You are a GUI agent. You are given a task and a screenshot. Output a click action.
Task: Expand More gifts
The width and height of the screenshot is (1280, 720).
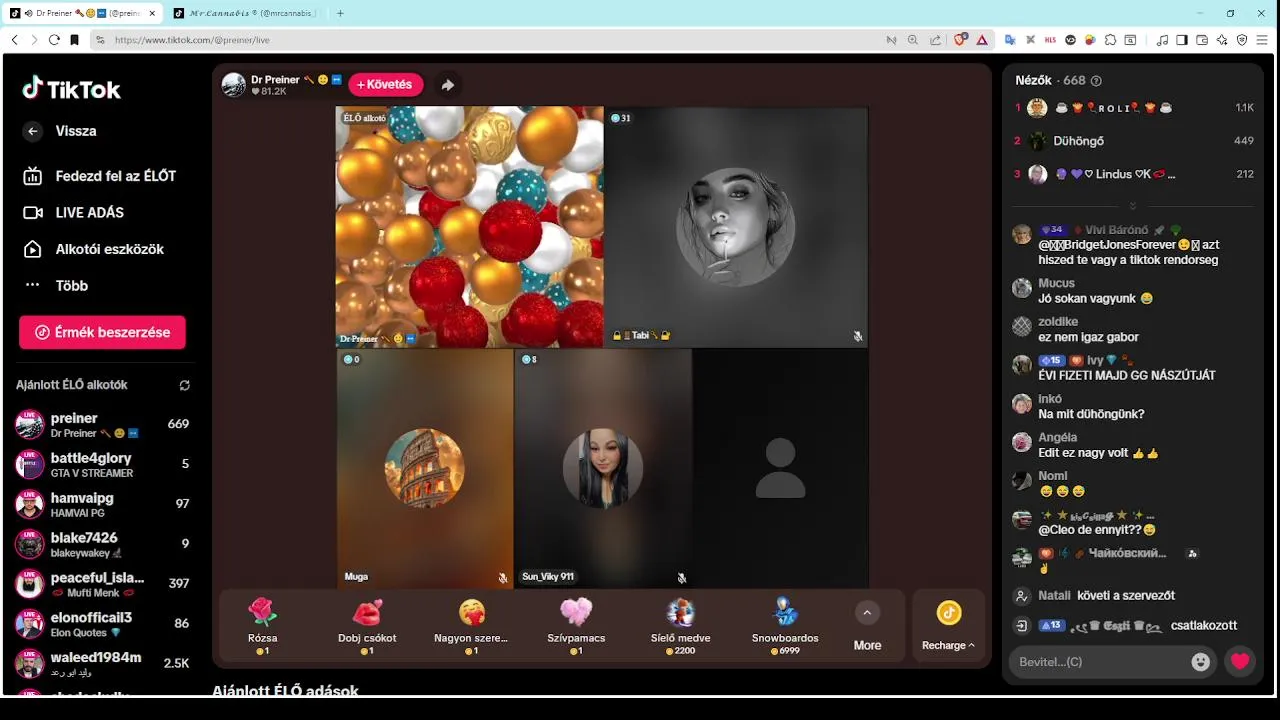pyautogui.click(x=867, y=627)
